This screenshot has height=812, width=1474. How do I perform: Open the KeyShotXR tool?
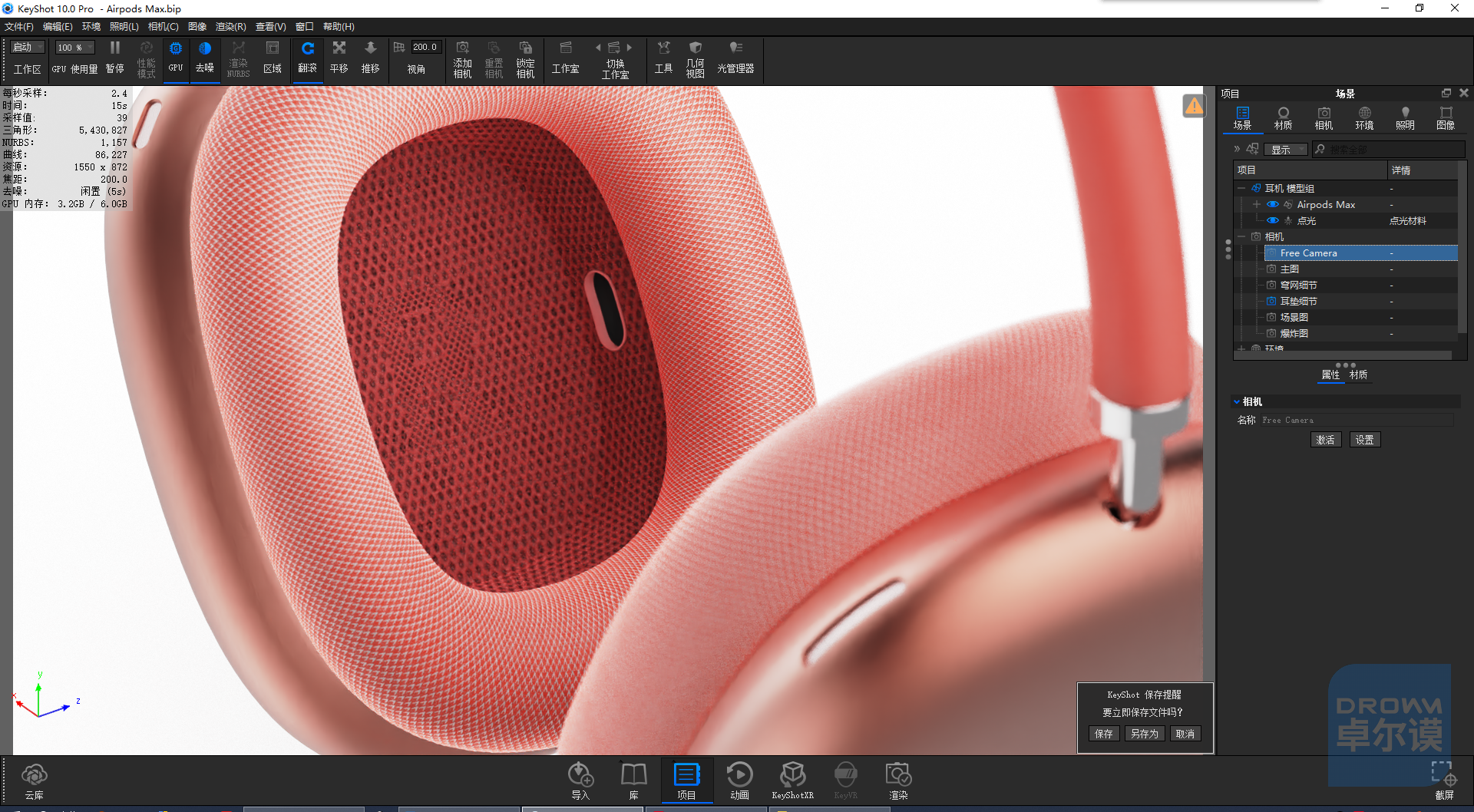click(792, 781)
